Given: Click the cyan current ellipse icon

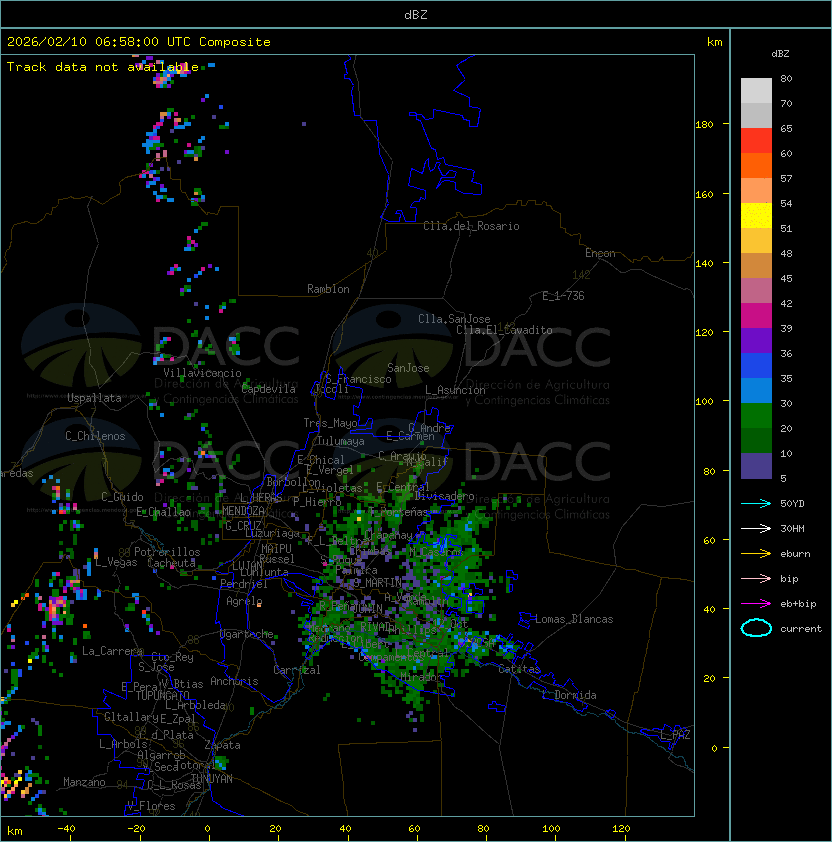Looking at the screenshot, I should (756, 628).
